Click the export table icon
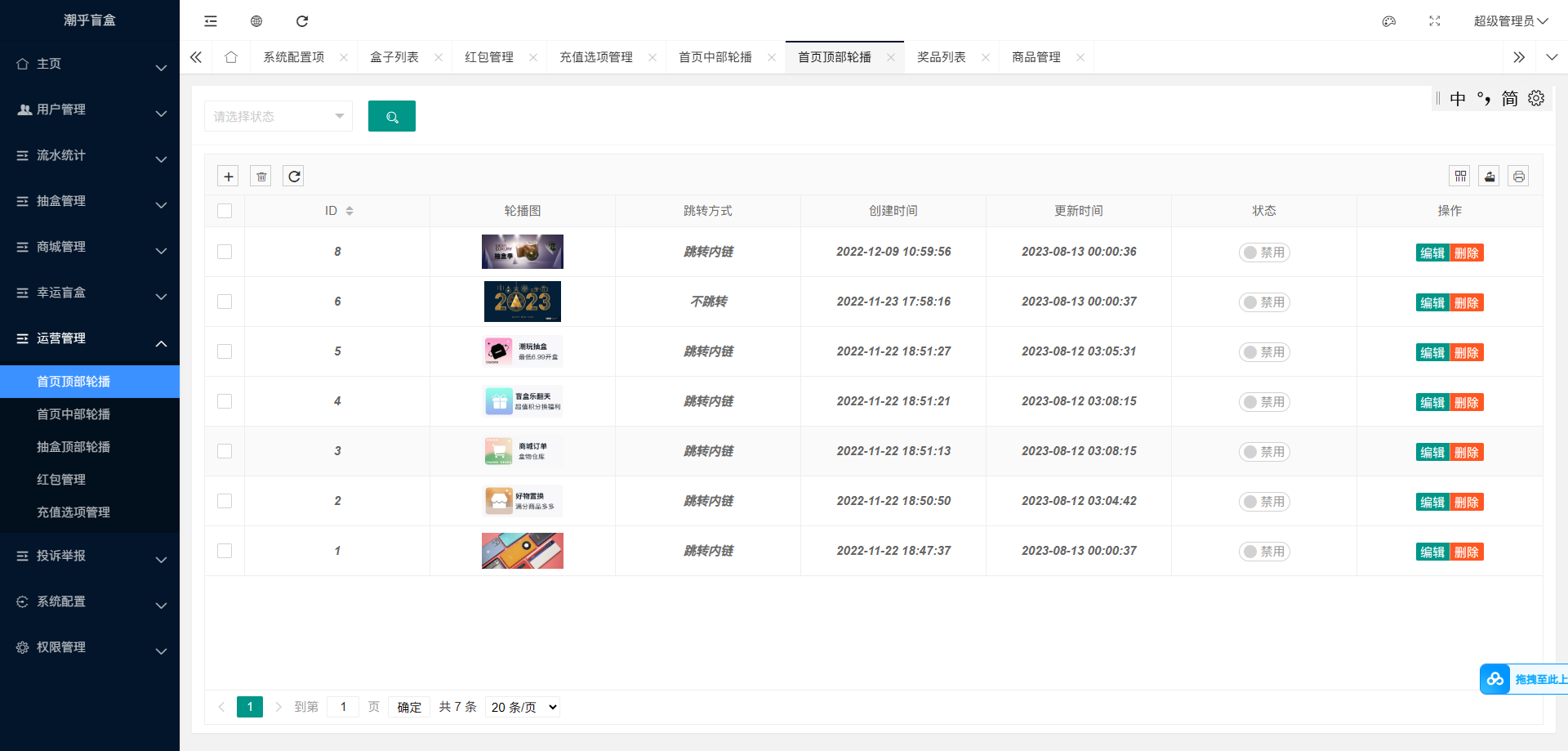Viewport: 1568px width, 751px height. click(x=1489, y=177)
